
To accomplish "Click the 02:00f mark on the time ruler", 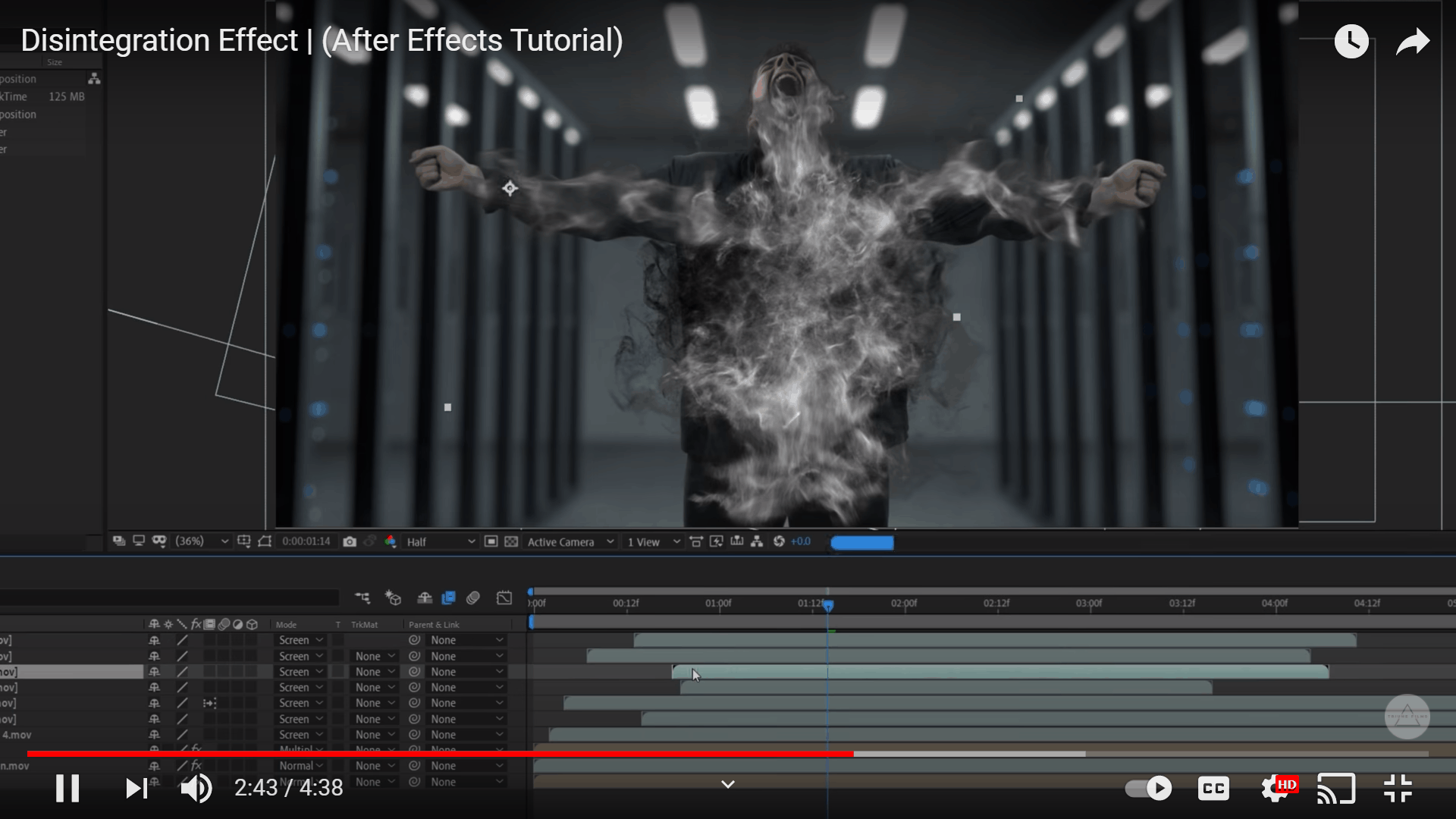I will pyautogui.click(x=904, y=604).
